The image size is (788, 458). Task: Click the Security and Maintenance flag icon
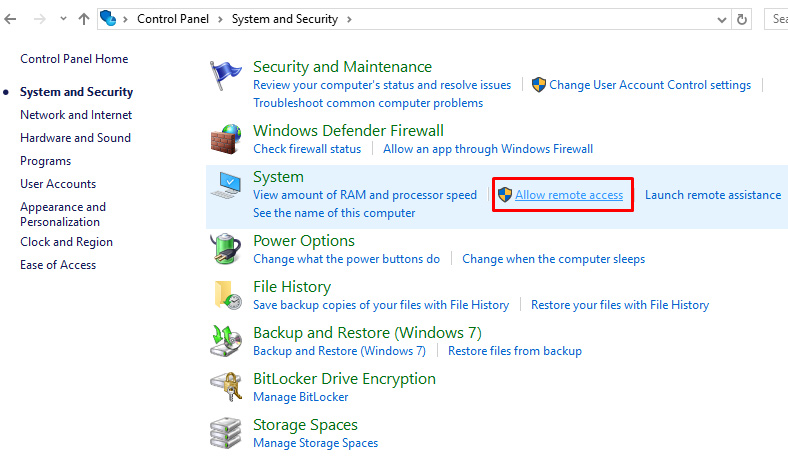tap(226, 76)
